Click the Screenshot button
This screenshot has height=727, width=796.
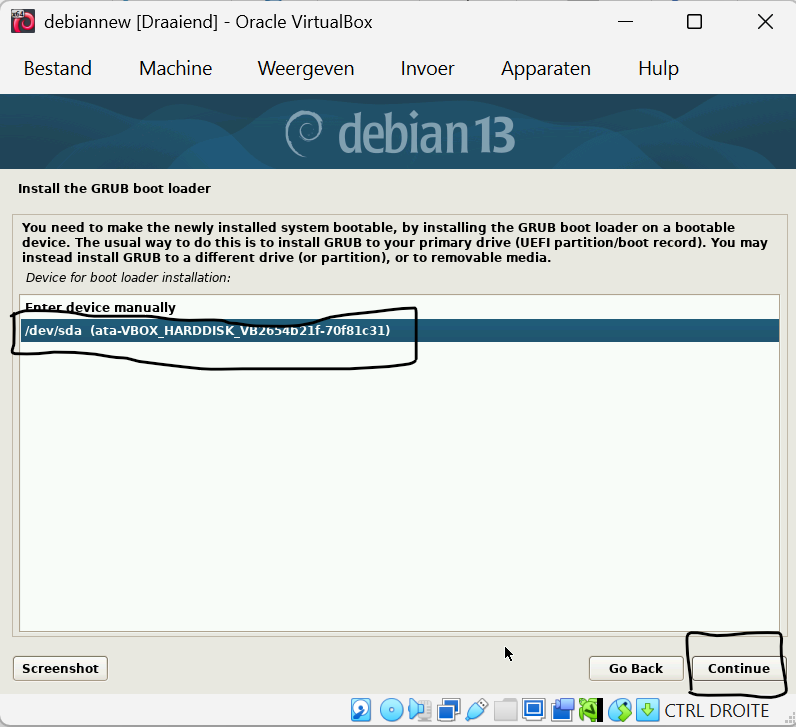click(60, 668)
